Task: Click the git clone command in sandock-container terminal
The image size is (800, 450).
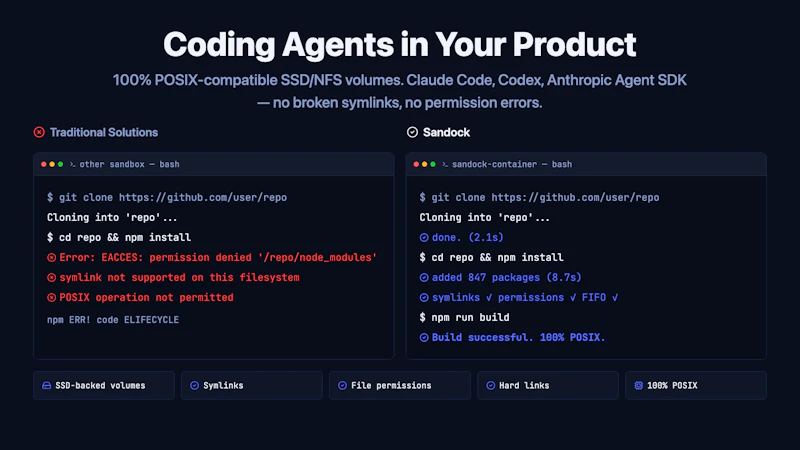Action: [x=539, y=197]
